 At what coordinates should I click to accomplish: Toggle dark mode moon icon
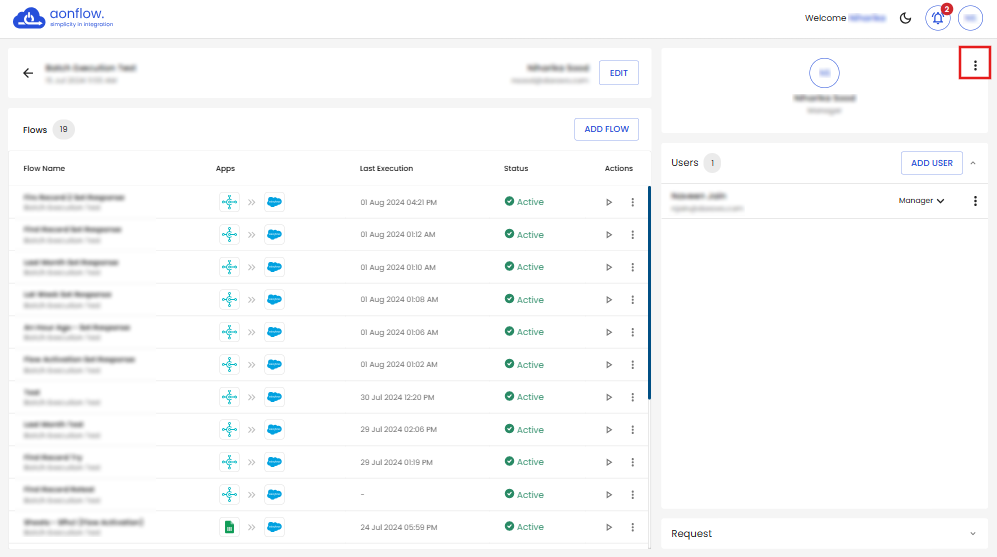[906, 18]
